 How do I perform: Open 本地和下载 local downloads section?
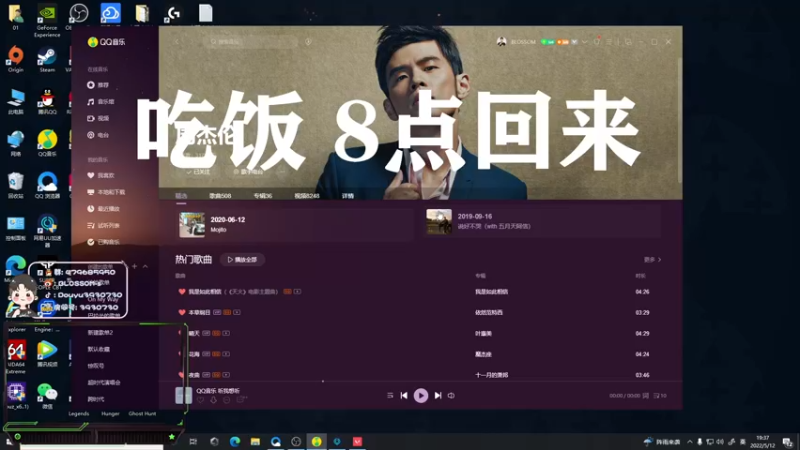click(106, 192)
